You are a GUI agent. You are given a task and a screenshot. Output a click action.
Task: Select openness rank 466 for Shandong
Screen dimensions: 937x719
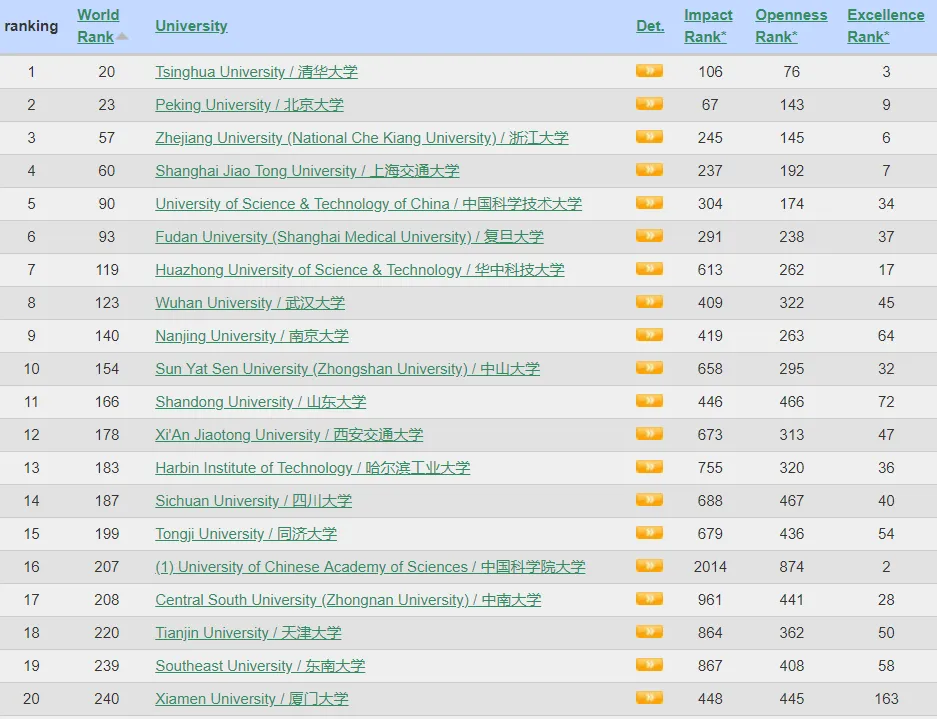(791, 402)
